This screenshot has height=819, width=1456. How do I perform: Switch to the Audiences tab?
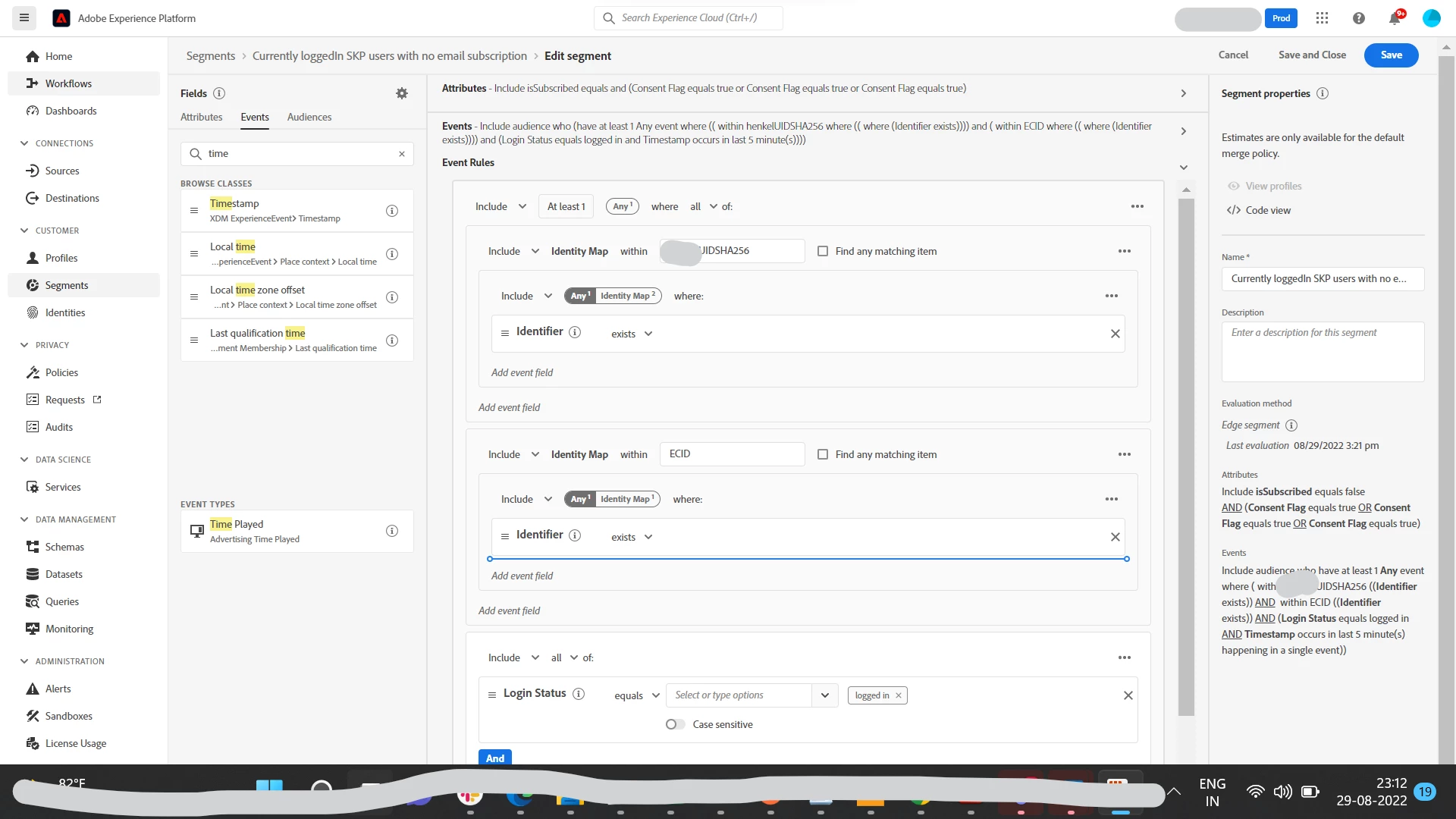coord(309,117)
